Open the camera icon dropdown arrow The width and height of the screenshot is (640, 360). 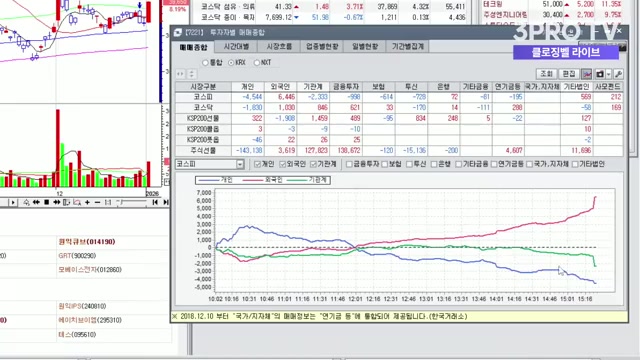click(x=609, y=74)
